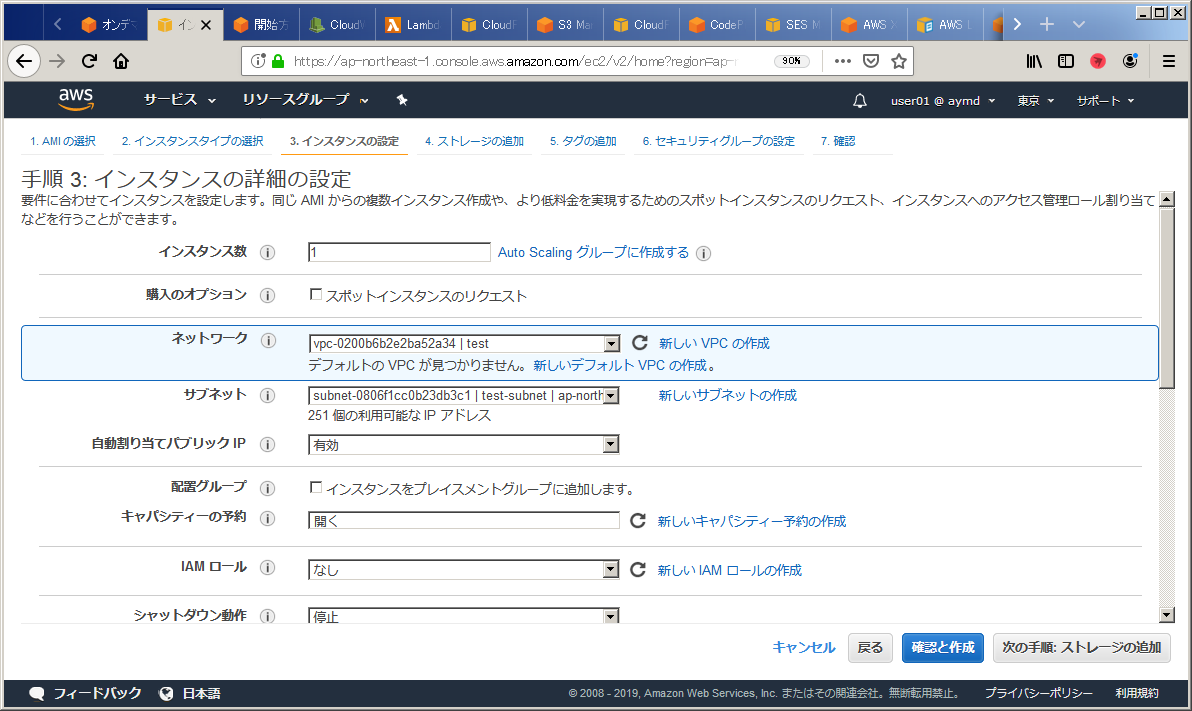This screenshot has height=711, width=1192.
Task: Go to step 4. ストレージの追加
Action: tap(474, 141)
